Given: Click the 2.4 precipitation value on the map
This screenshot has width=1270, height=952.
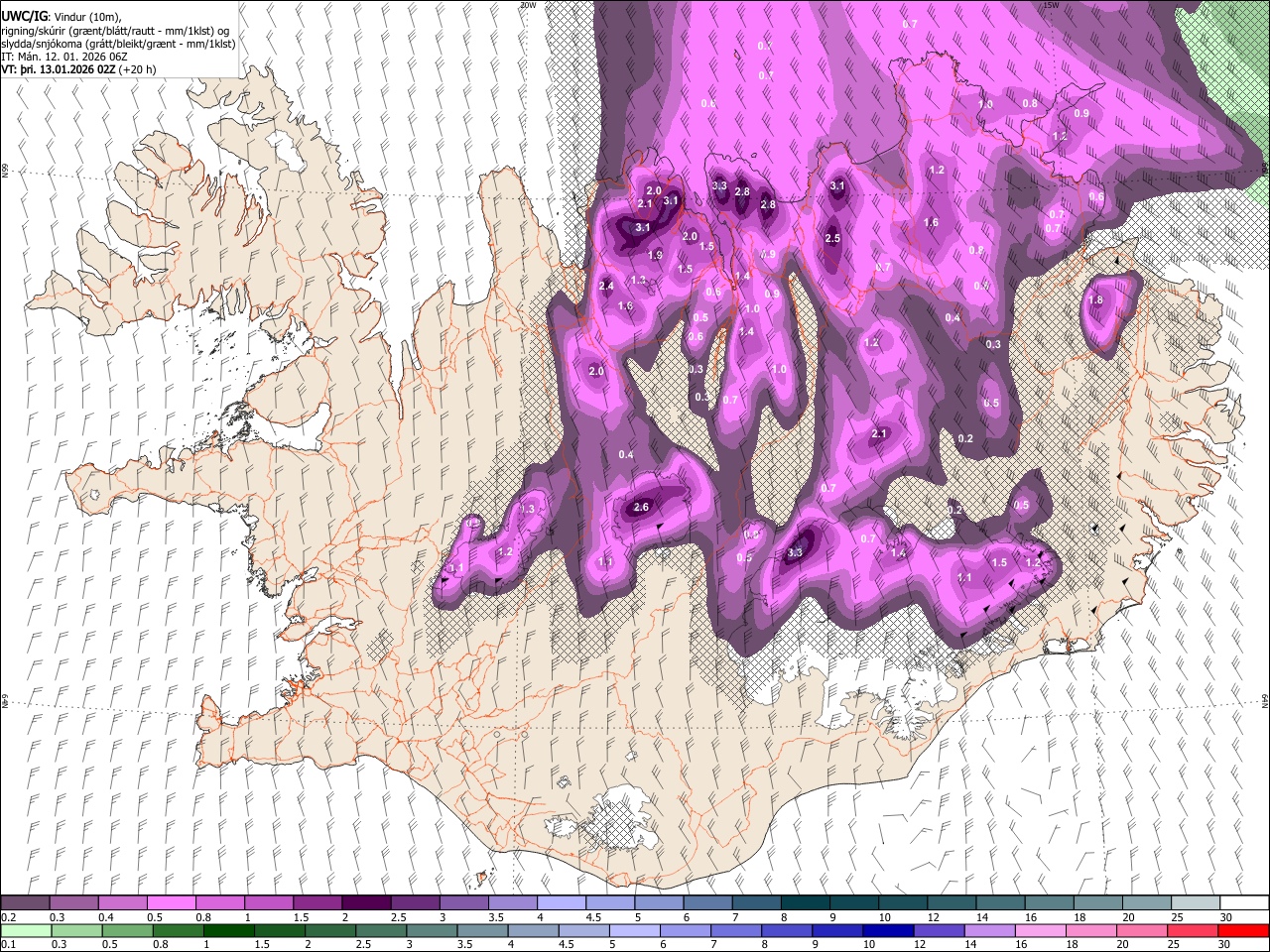Looking at the screenshot, I should tap(607, 287).
